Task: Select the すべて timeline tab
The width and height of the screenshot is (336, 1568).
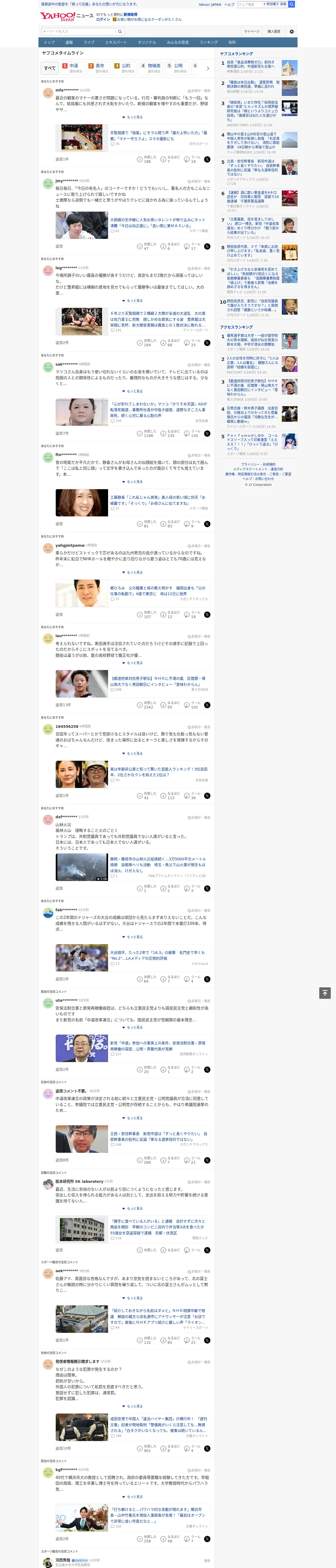Action: (50, 68)
